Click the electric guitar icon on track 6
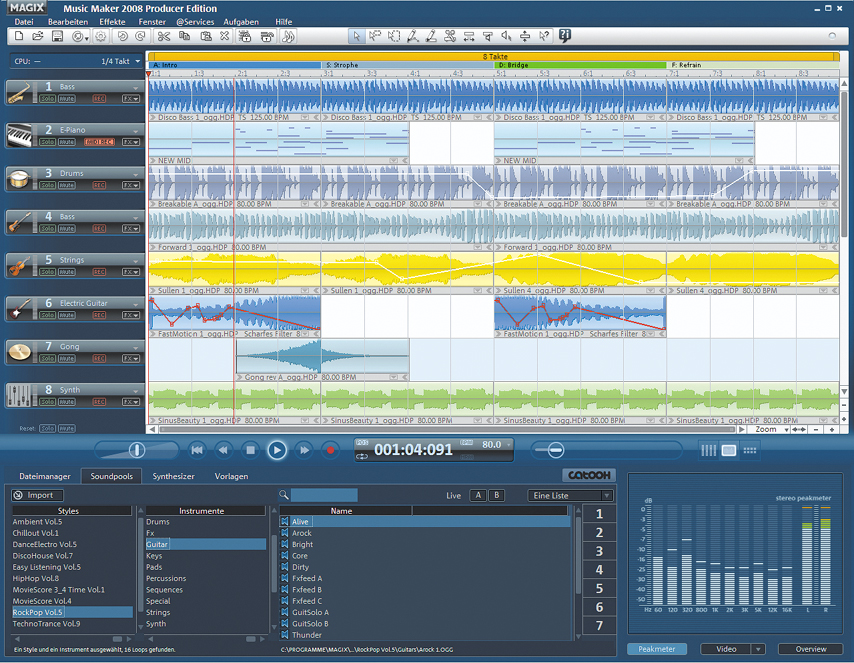 tap(19, 309)
